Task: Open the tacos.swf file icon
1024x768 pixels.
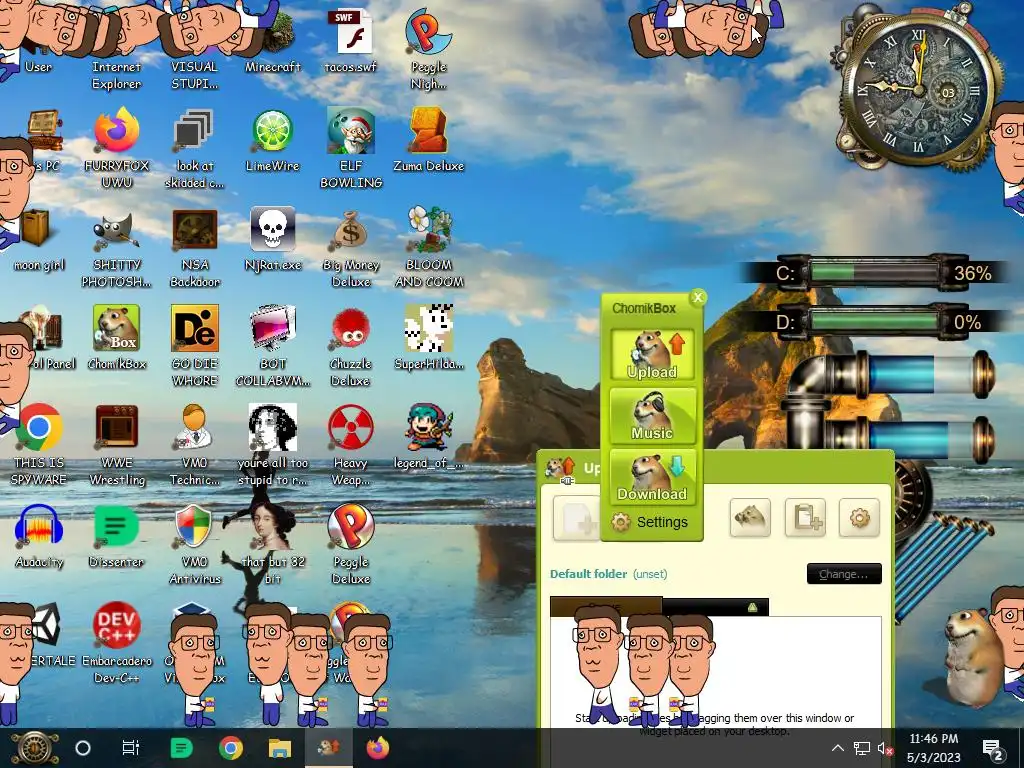Action: tap(351, 39)
